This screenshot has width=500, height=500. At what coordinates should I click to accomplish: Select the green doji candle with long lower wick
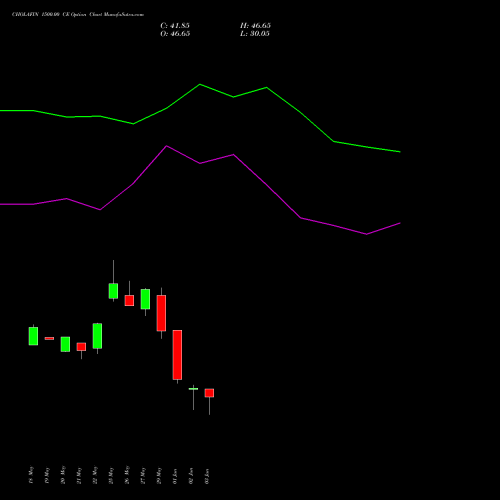click(193, 389)
